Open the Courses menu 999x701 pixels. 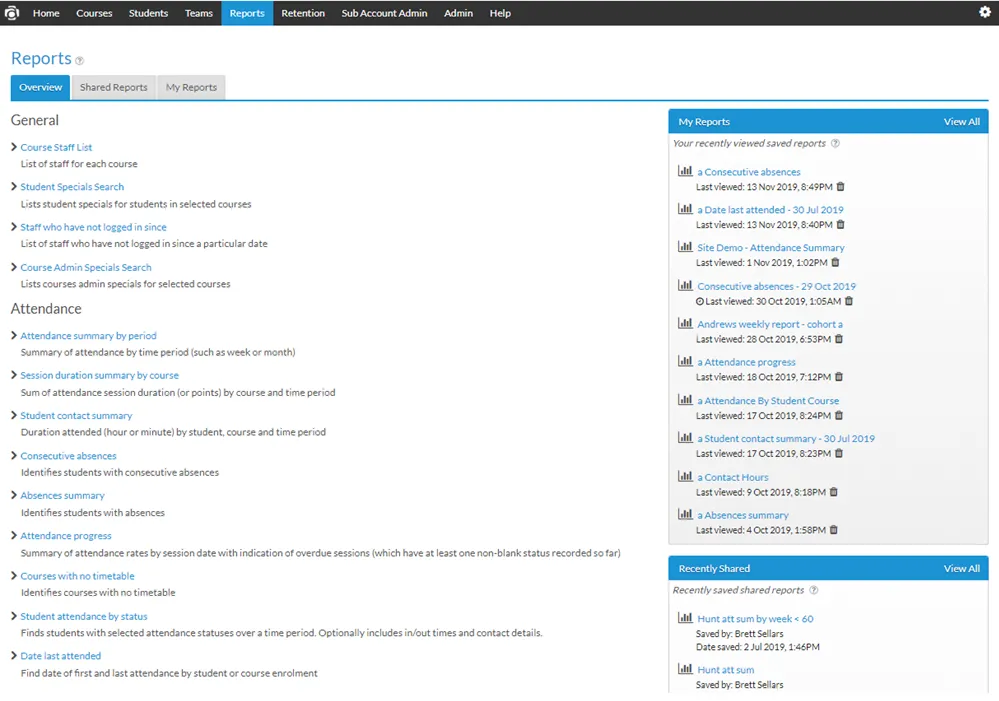94,13
